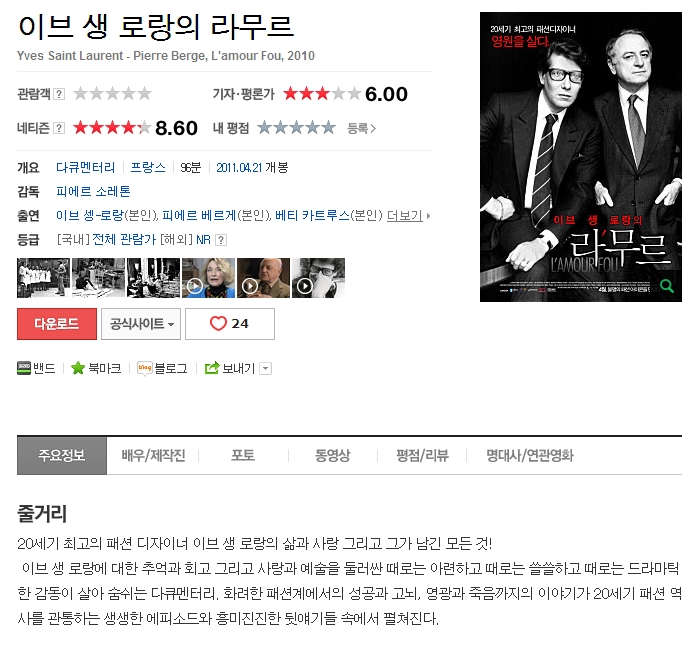Expand the 공식사이트 dropdown
The image size is (700, 645).
coord(141,324)
